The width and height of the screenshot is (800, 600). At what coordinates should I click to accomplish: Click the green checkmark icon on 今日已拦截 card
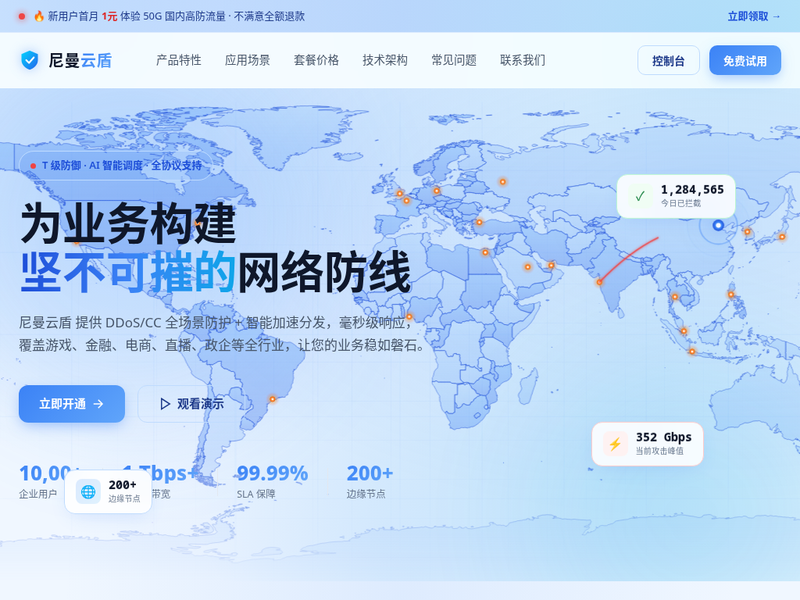pyautogui.click(x=640, y=196)
